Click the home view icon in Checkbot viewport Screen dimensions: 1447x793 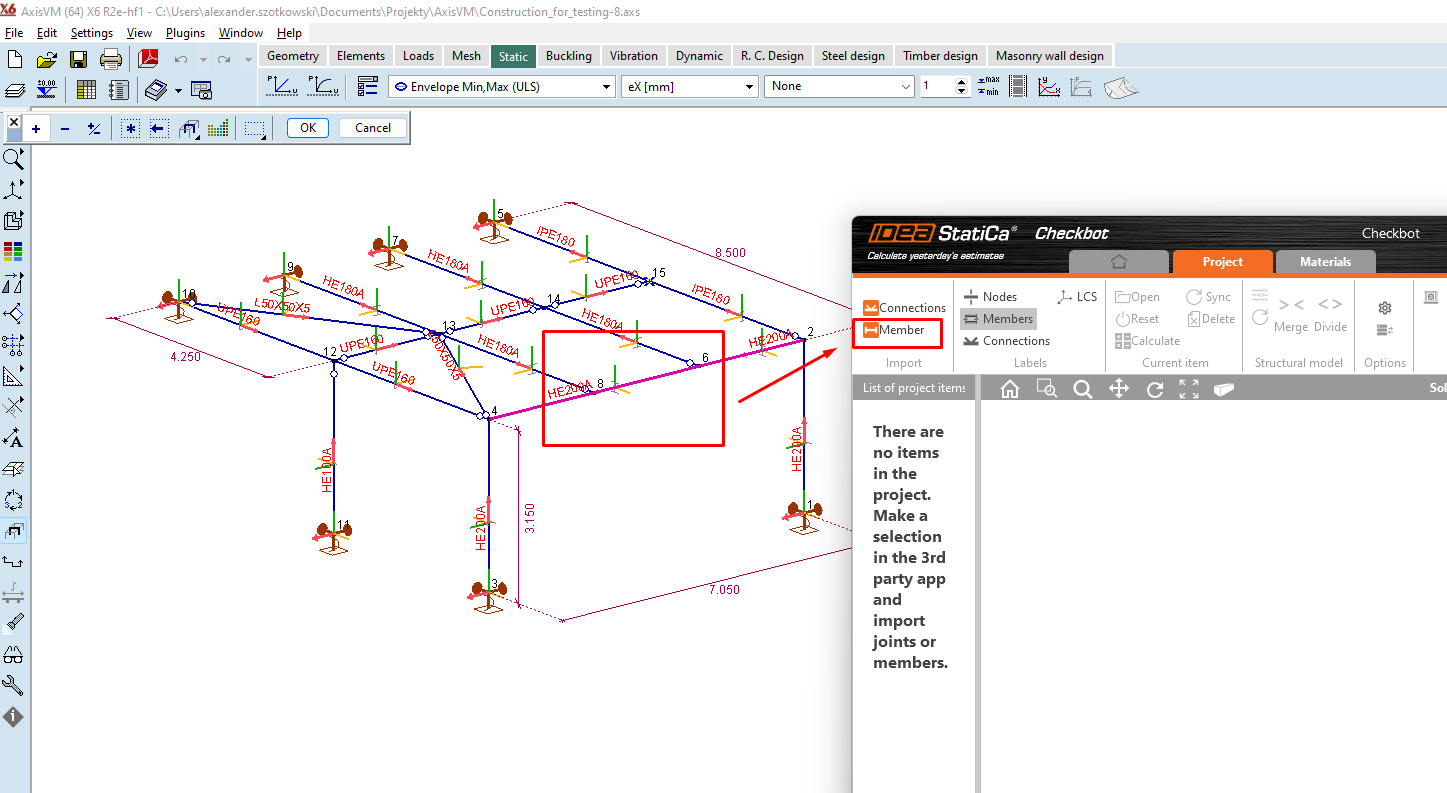tap(1010, 388)
